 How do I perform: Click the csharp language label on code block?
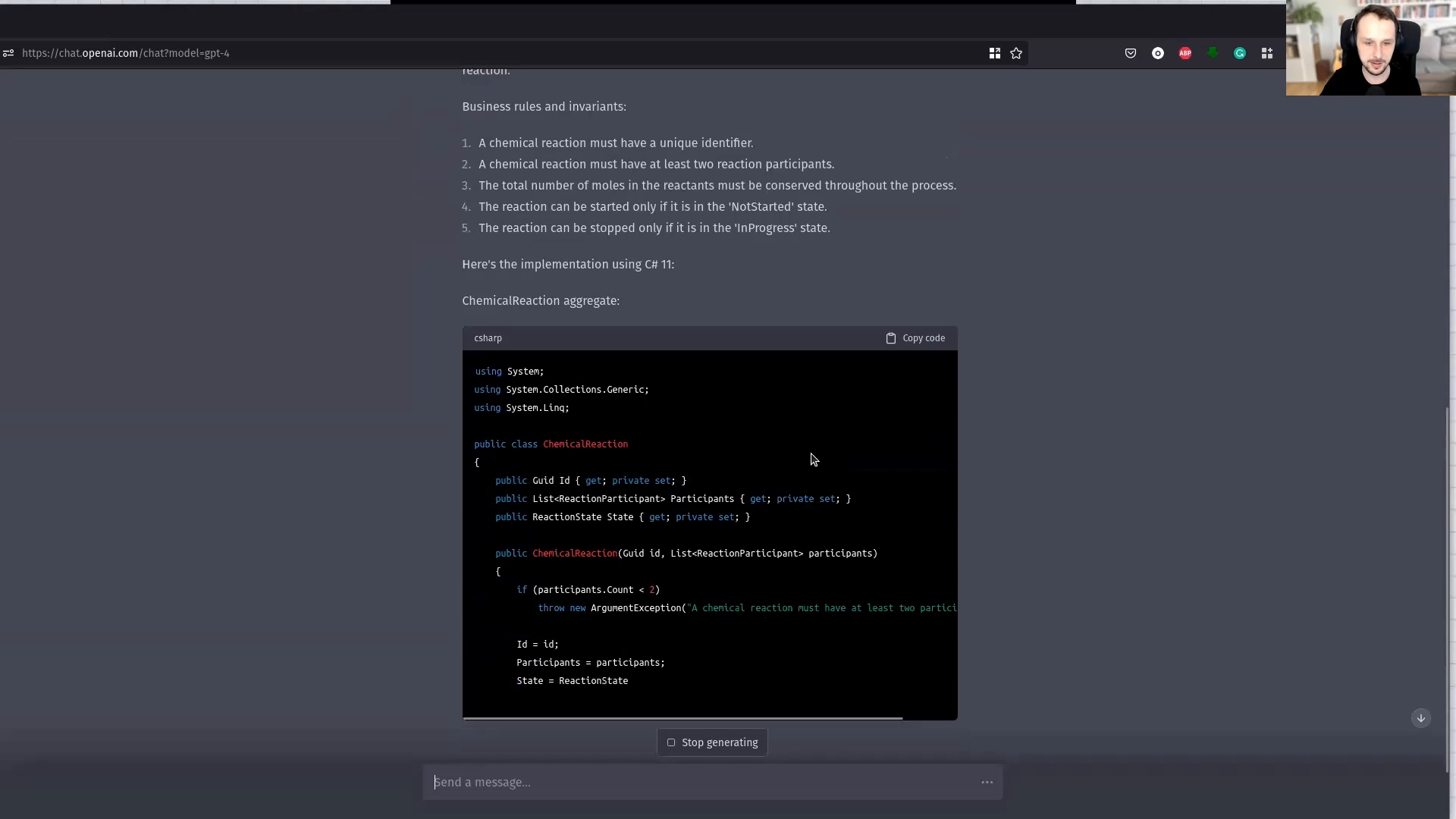tap(488, 338)
